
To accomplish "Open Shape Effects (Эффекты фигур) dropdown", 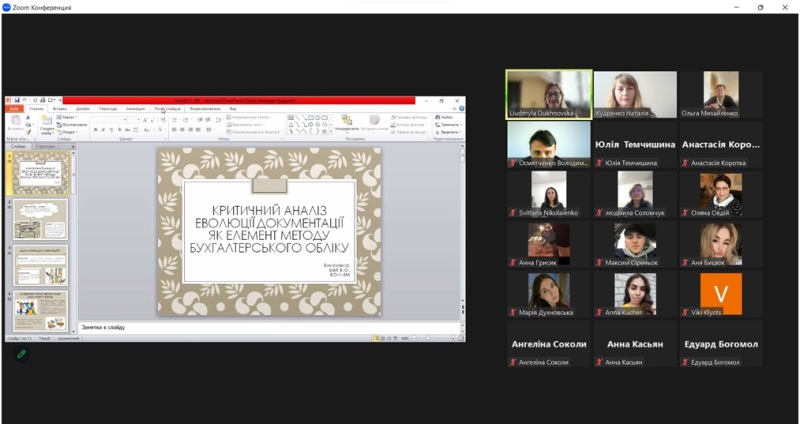I will pyautogui.click(x=409, y=132).
